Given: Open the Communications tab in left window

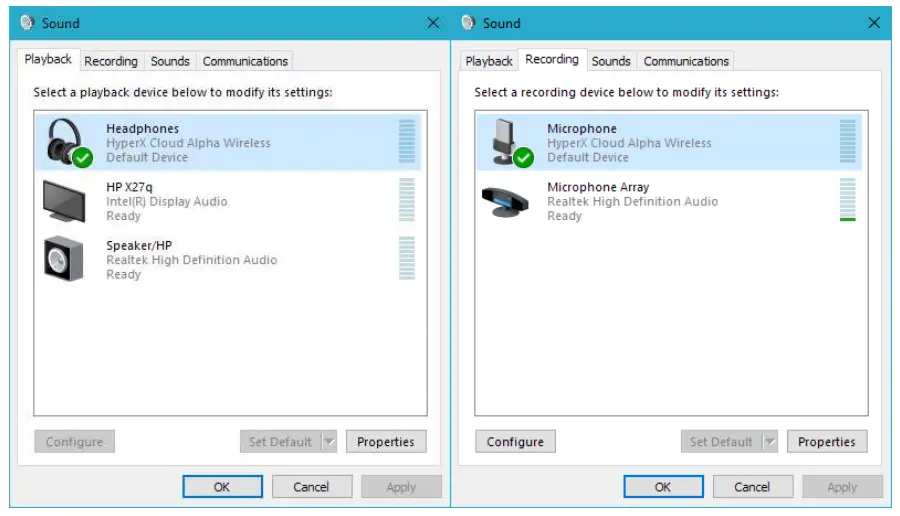Looking at the screenshot, I should [x=245, y=61].
